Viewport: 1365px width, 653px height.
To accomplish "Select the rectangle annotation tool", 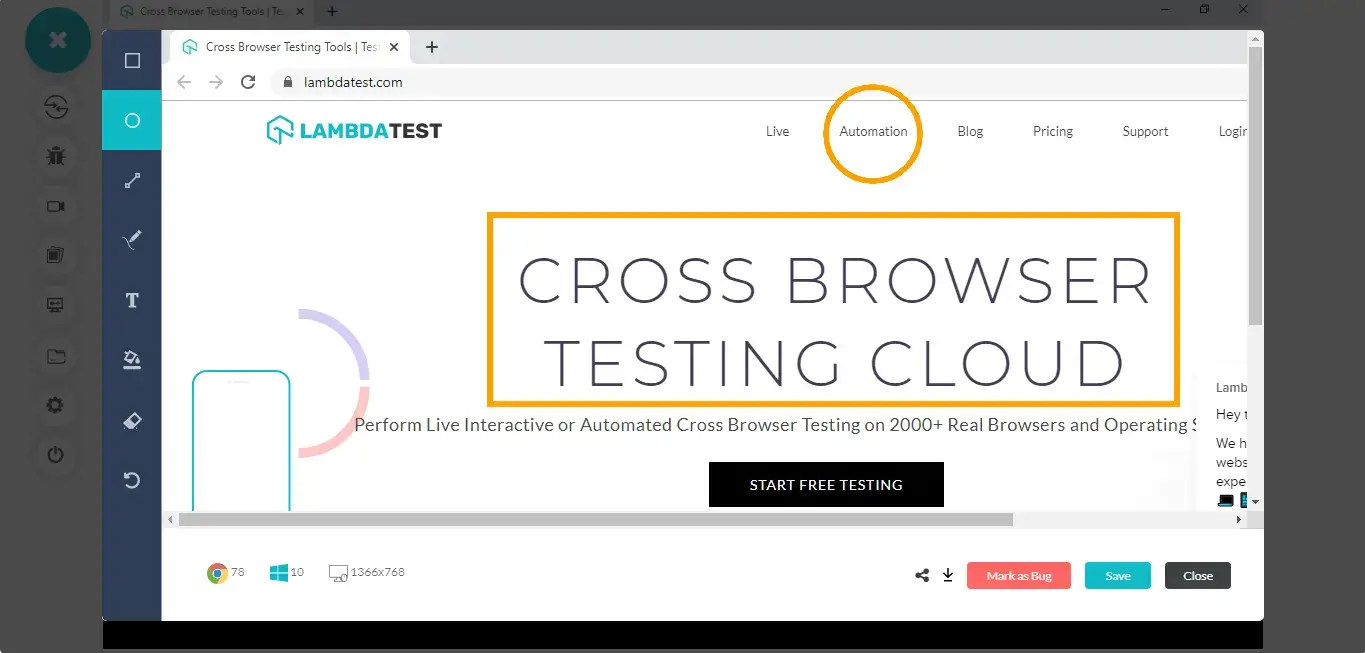I will [132, 61].
